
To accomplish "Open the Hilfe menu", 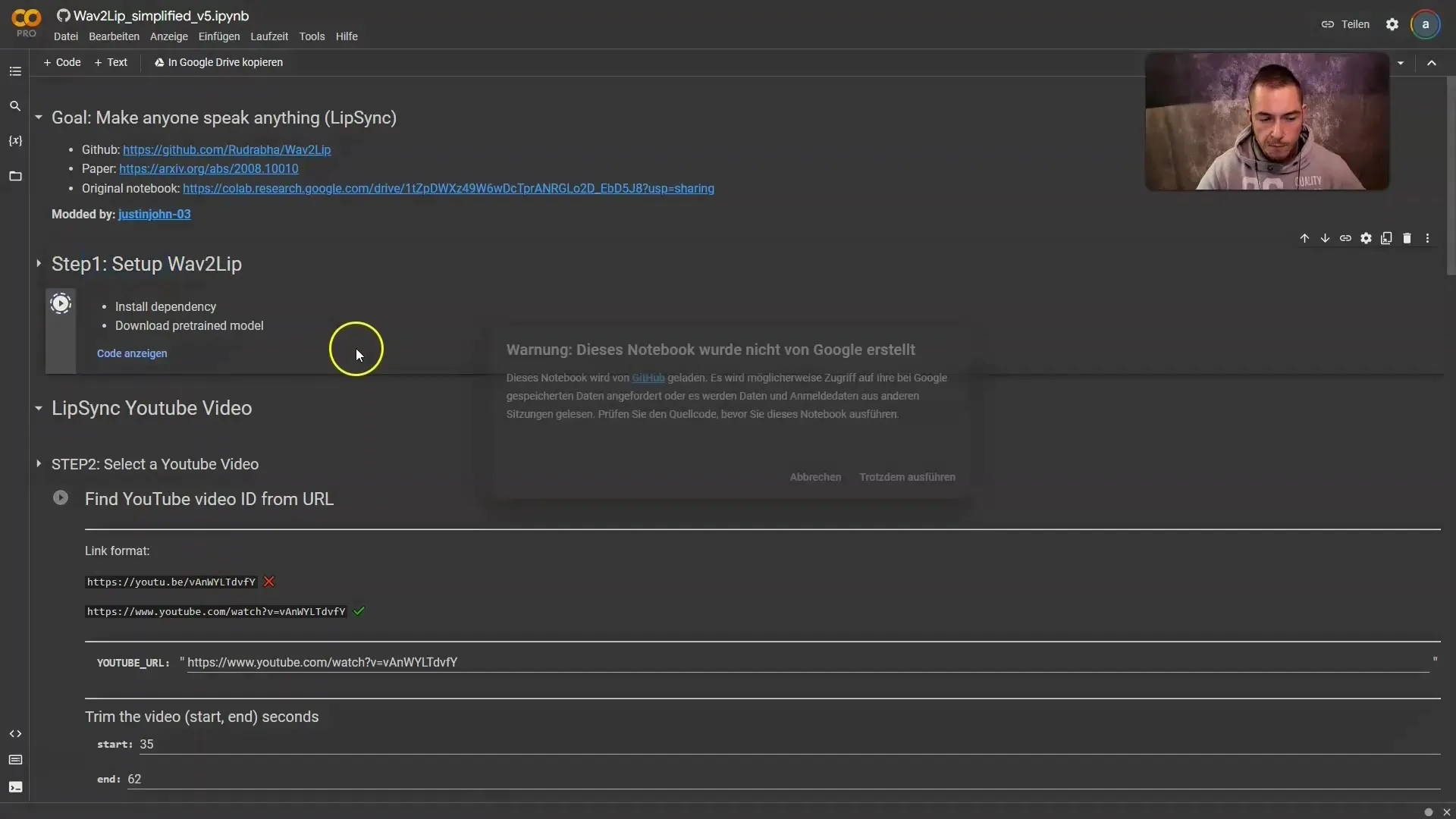I will (x=347, y=36).
